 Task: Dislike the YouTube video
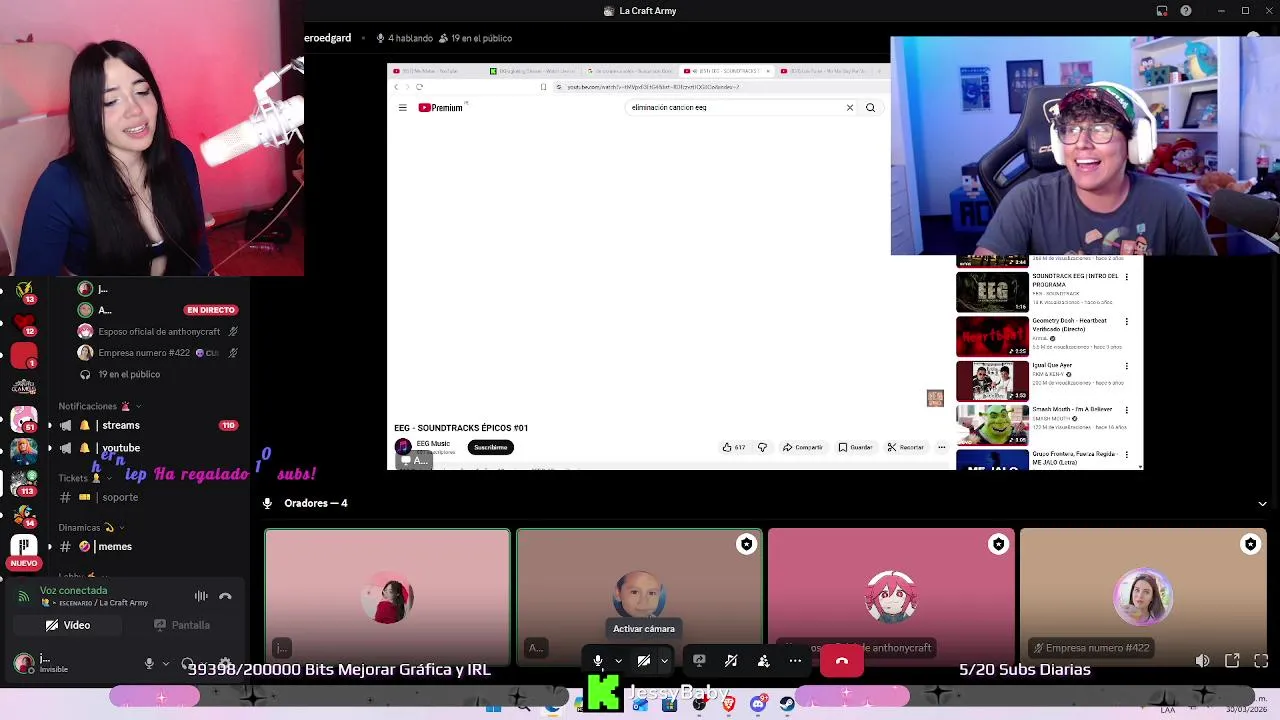click(x=762, y=447)
